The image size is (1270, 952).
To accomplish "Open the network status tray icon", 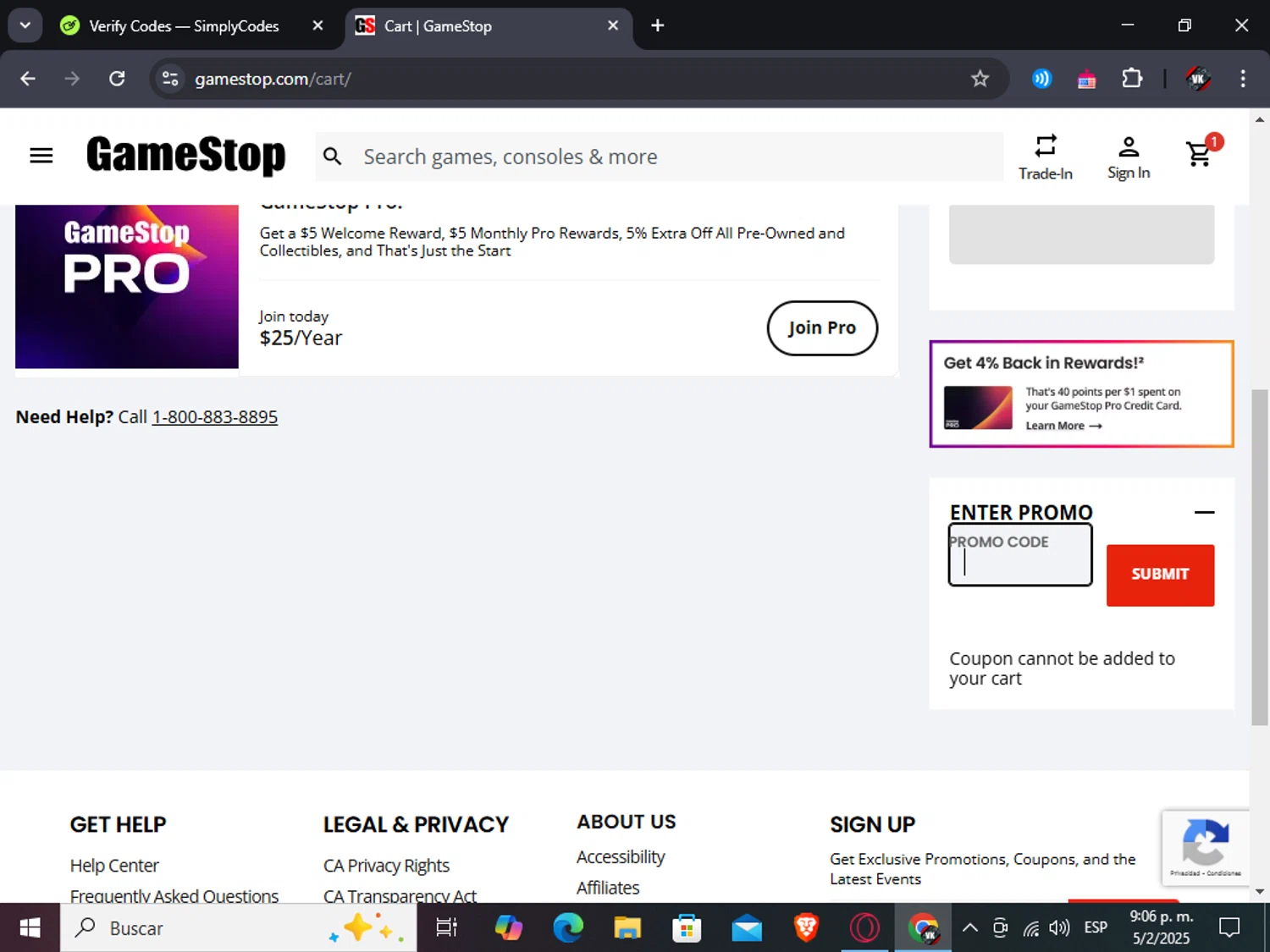I will (x=1030, y=928).
